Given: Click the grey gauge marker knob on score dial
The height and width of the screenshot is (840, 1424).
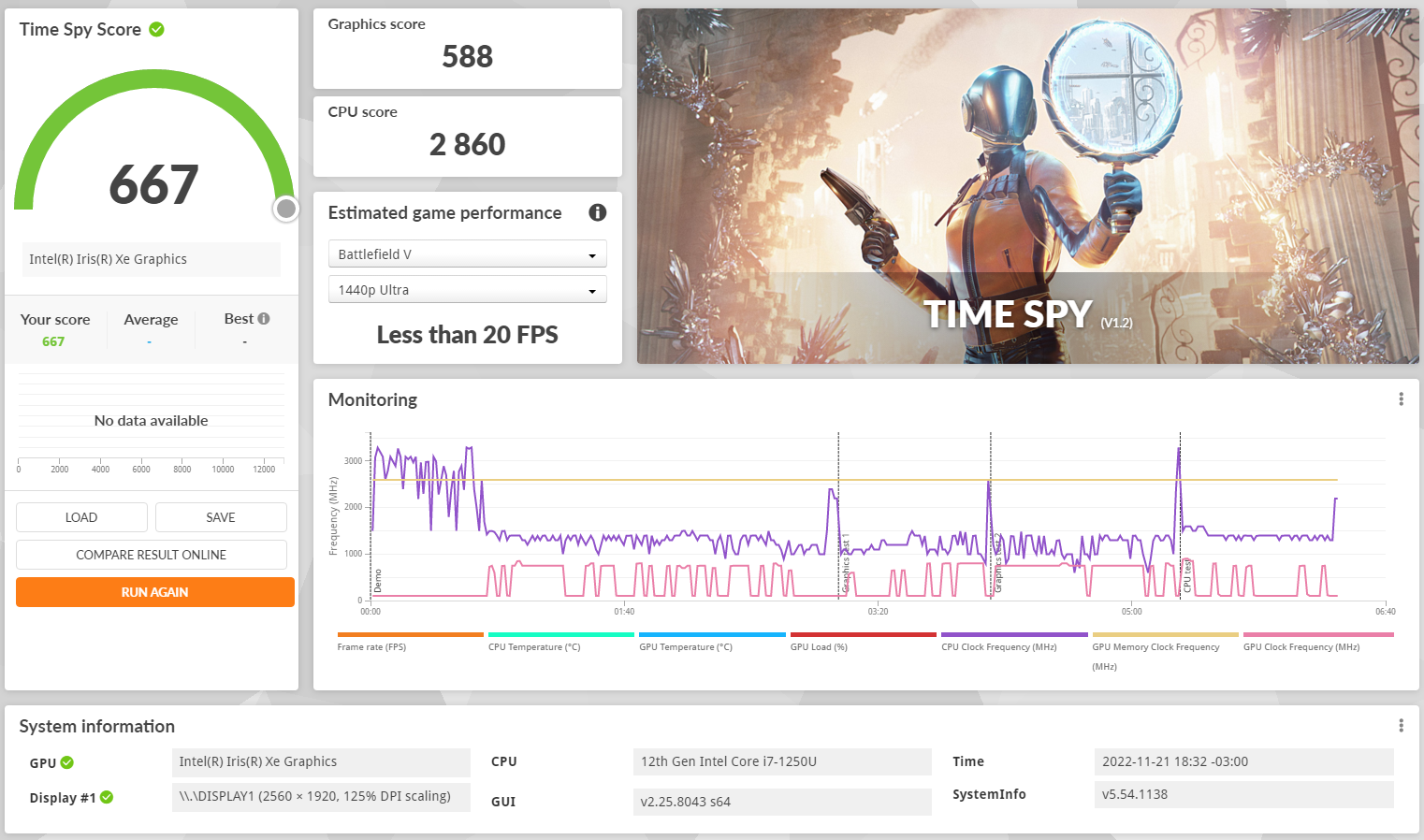Looking at the screenshot, I should (x=286, y=209).
